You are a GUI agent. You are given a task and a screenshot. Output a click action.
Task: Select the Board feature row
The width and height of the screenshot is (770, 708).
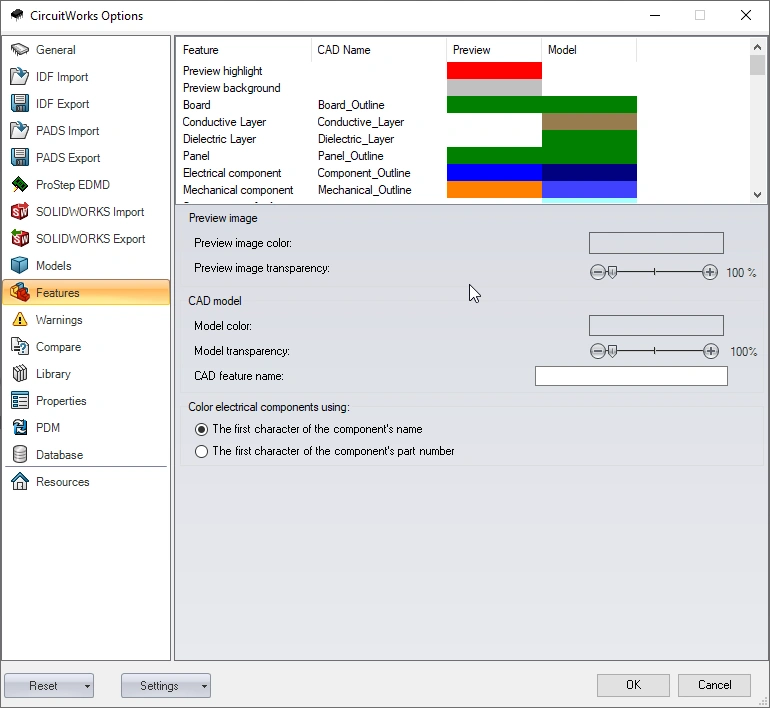407,105
